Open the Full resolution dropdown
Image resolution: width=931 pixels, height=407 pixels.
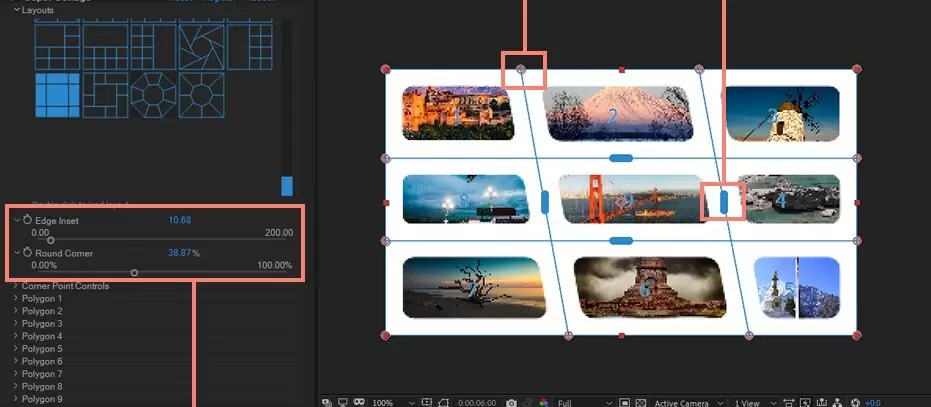pyautogui.click(x=585, y=403)
